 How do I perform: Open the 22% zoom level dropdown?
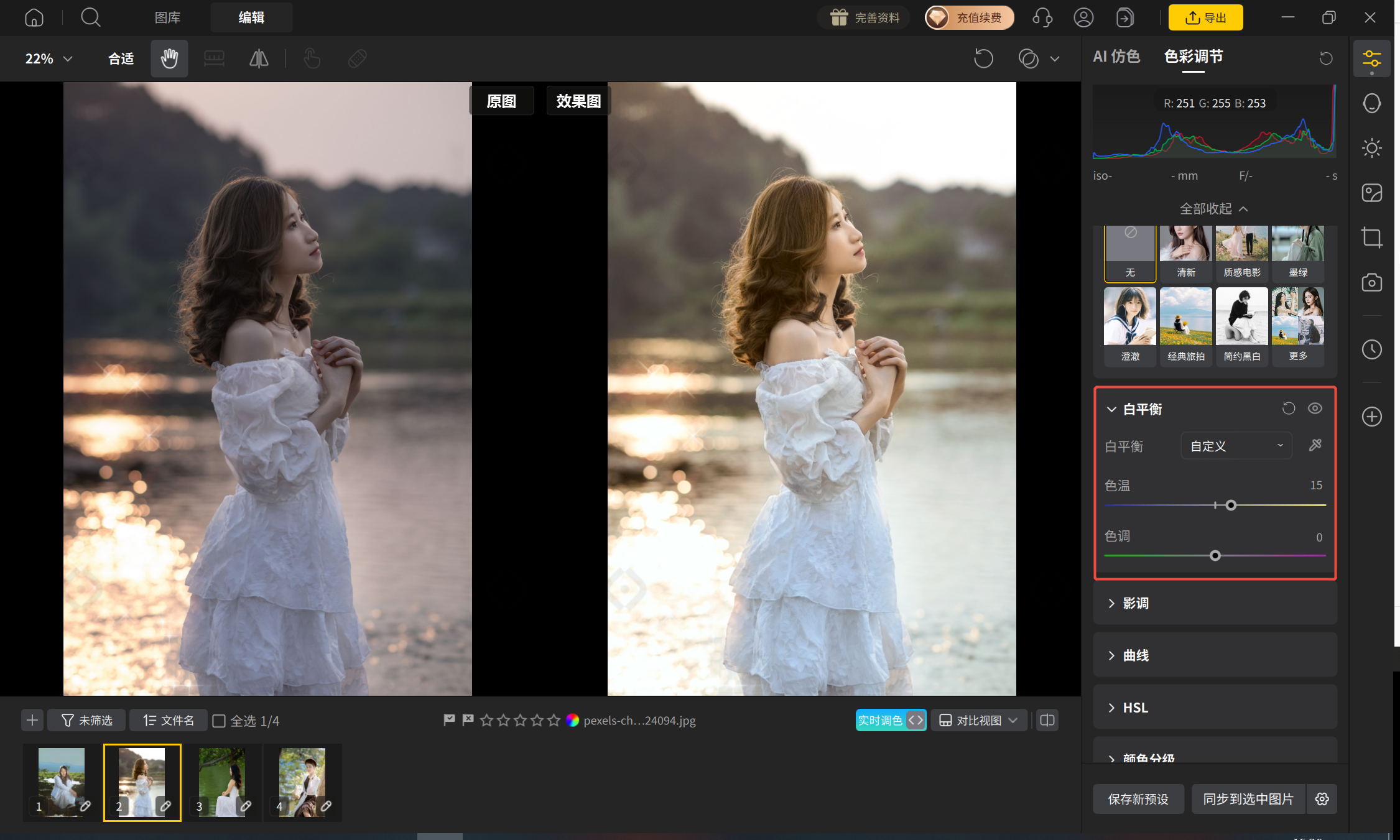(x=49, y=58)
